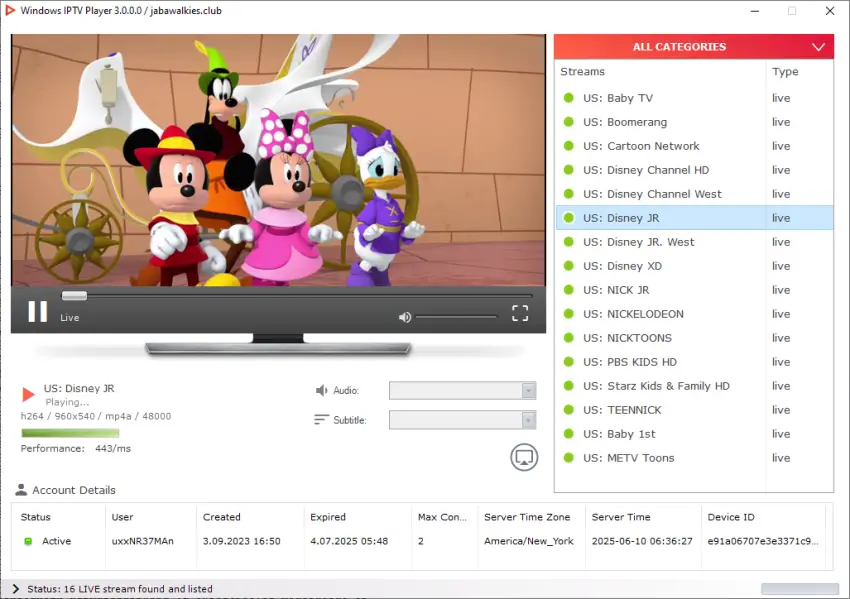Select US: Disney Channel West stream
Image resolution: width=850 pixels, height=599 pixels.
point(694,194)
